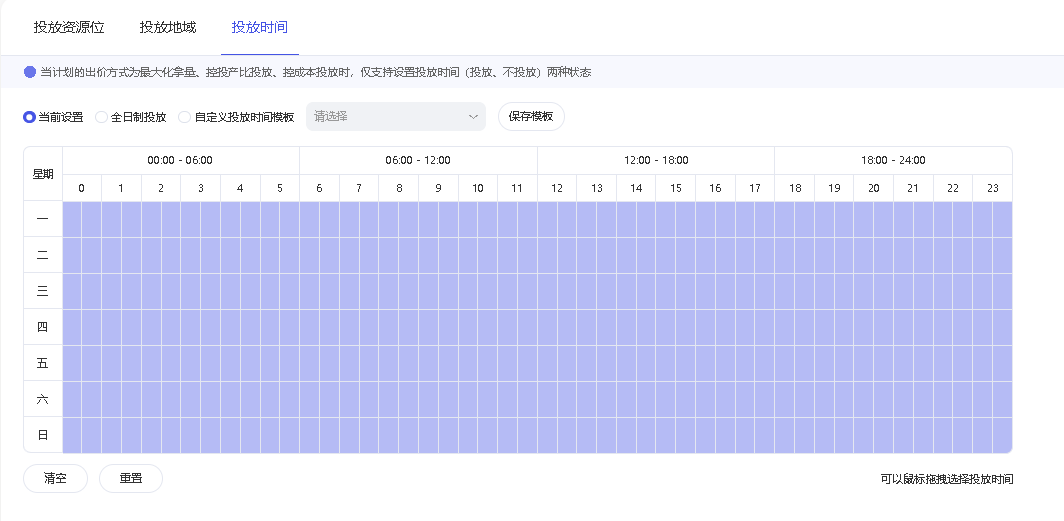1064x521 pixels.
Task: Click hour header 12
Action: [x=557, y=188]
